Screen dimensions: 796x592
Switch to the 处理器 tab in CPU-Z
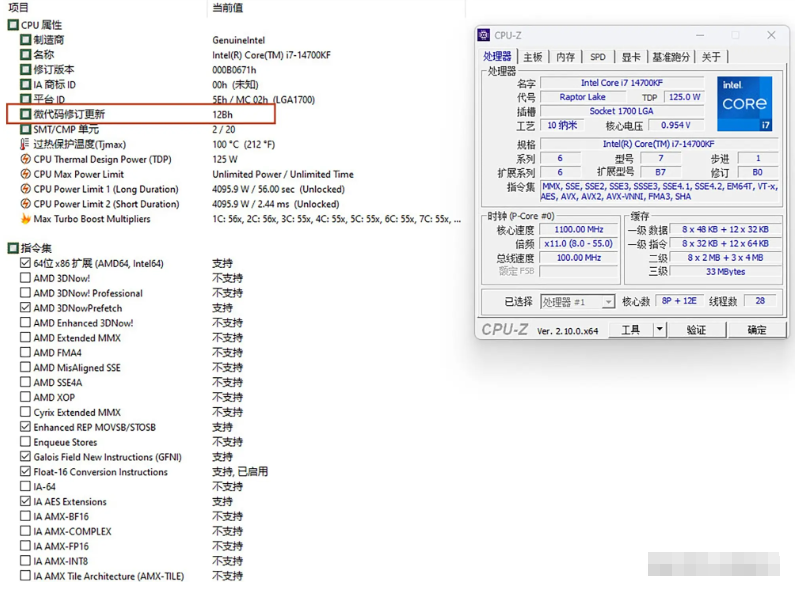(x=497, y=56)
